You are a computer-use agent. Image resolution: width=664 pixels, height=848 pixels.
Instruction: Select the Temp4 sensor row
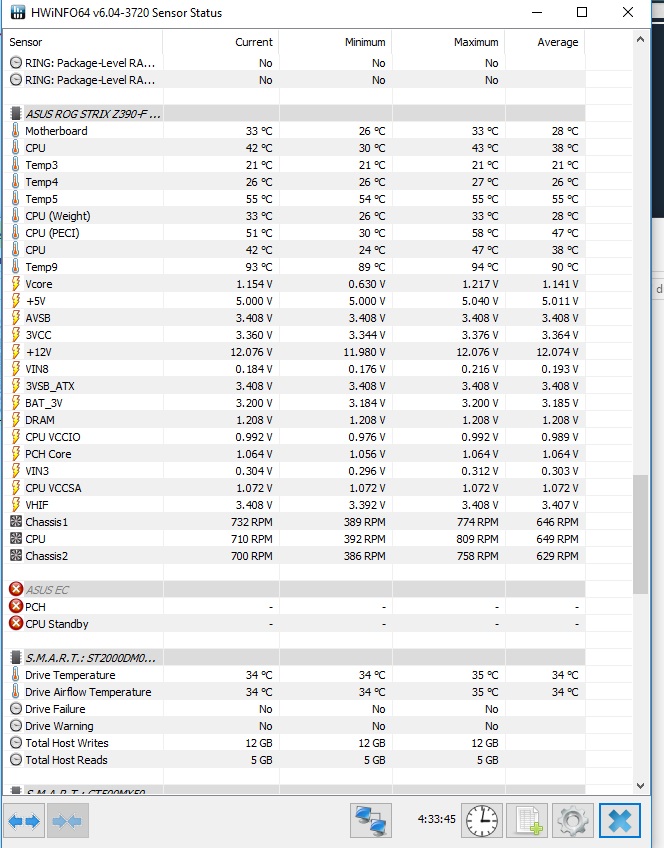pos(295,182)
